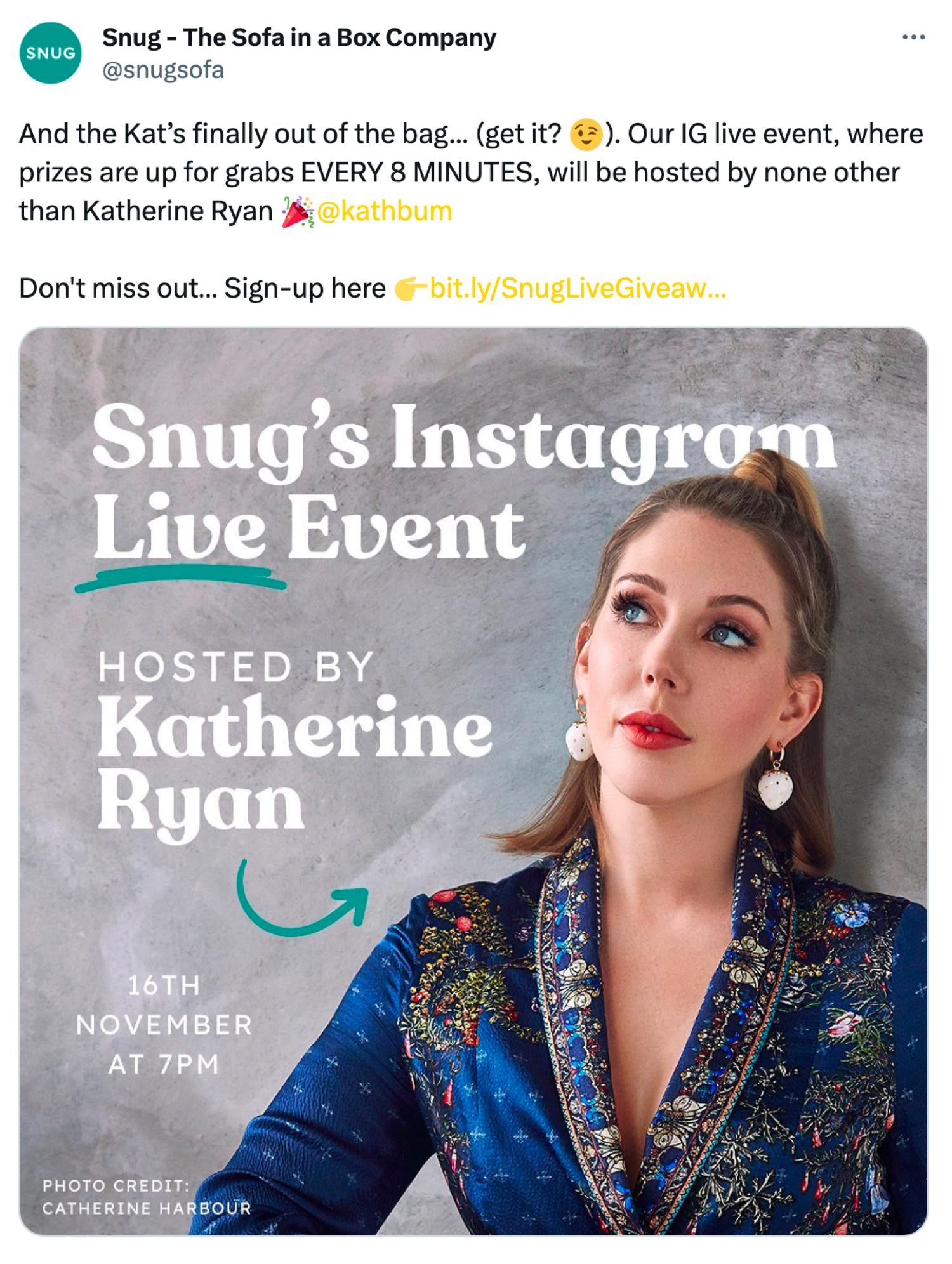Image resolution: width=952 pixels, height=1264 pixels.
Task: Click the Snug teal profile avatar
Action: pyautogui.click(x=51, y=53)
